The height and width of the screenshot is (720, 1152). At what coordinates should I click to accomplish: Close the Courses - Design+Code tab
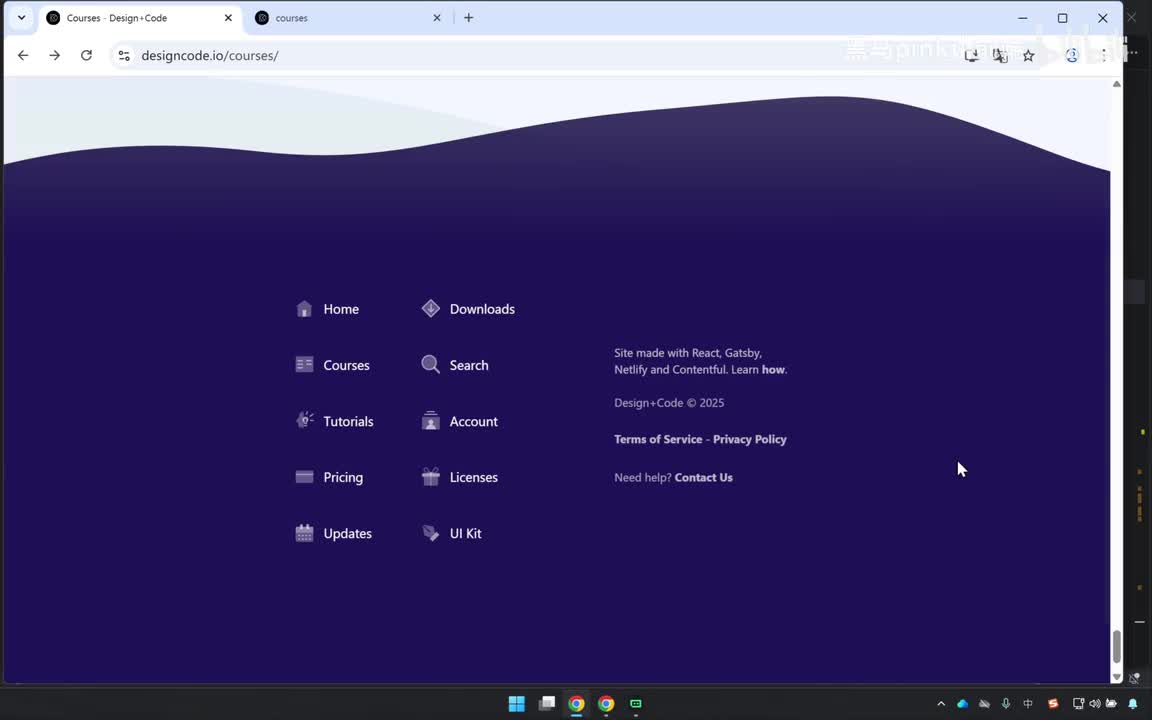click(x=228, y=18)
